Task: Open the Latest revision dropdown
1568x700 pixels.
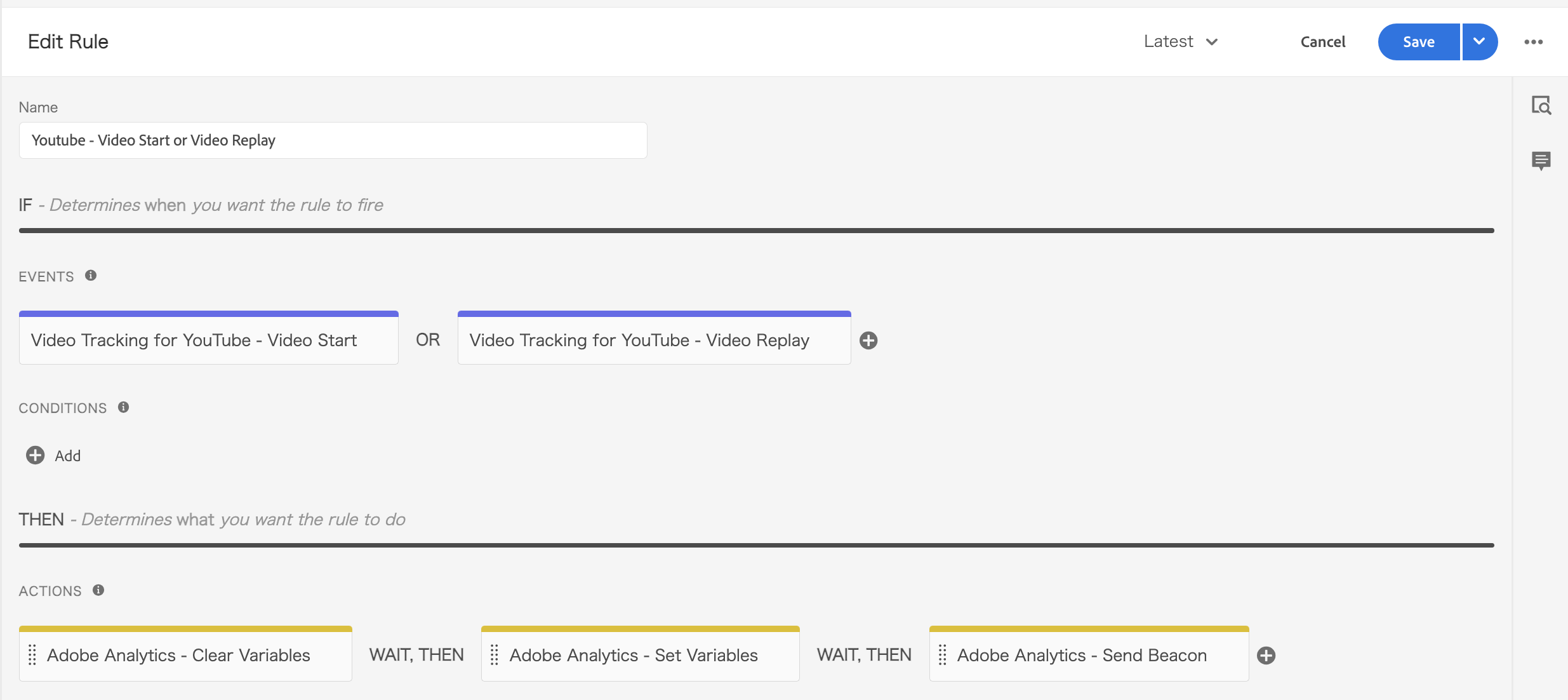Action: (x=1181, y=42)
